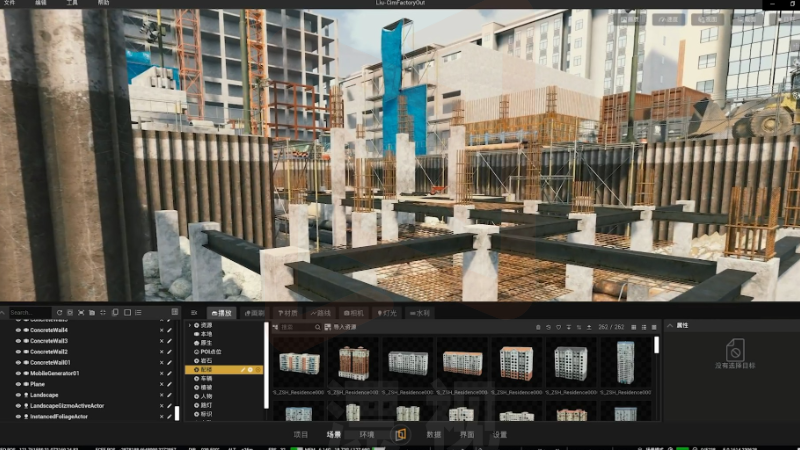Delete ConcreteWall3 using its X icon

click(161, 341)
